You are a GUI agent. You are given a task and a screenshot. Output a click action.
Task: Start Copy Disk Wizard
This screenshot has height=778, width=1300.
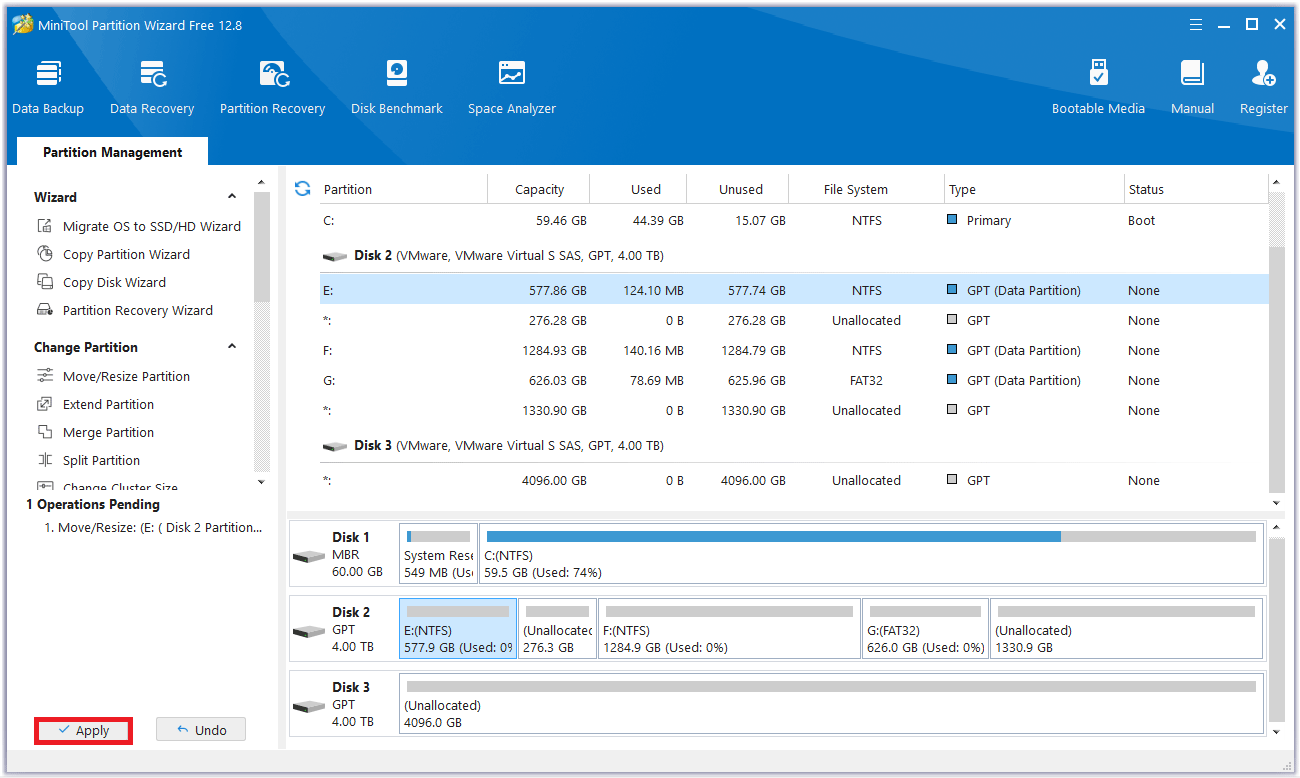101,282
